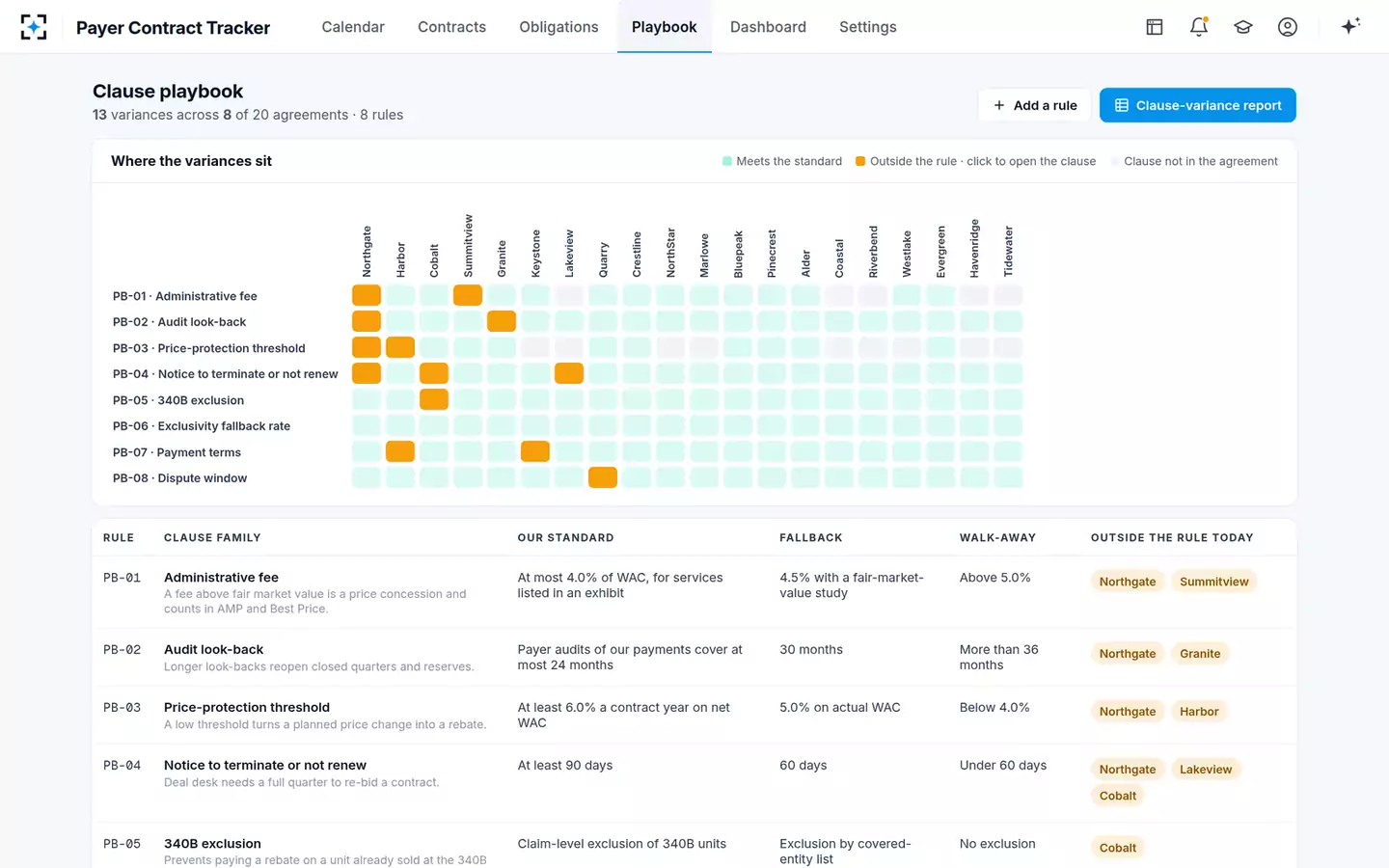Open the graduation cap learning icon
1389x868 pixels.
[1243, 27]
